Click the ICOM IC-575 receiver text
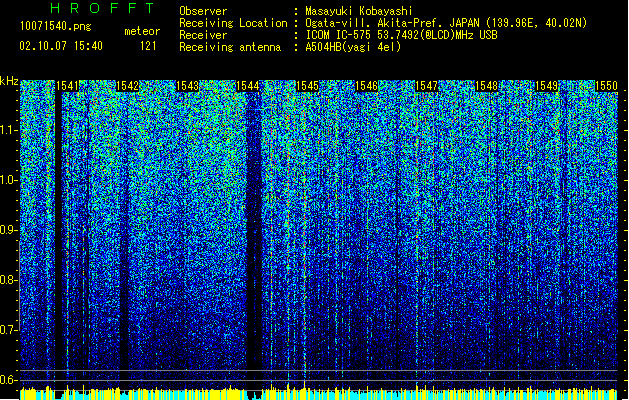Viewport: 629px width, 400px height. click(401, 35)
